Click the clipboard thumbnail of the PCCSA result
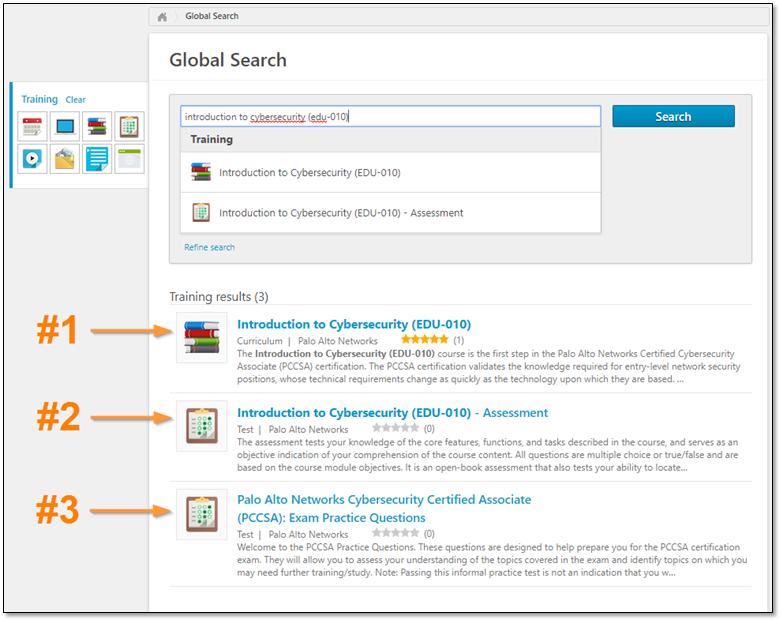Screen dimensions: 782x622 201,514
